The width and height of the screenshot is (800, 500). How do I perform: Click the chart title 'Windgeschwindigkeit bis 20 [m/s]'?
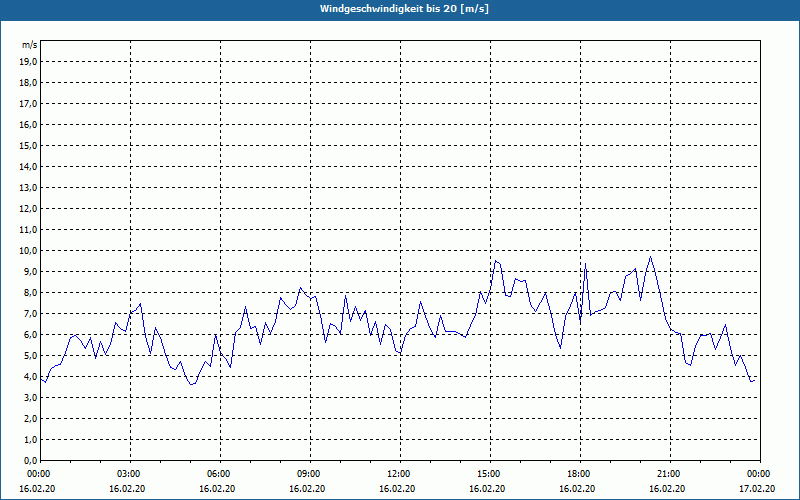(404, 9)
